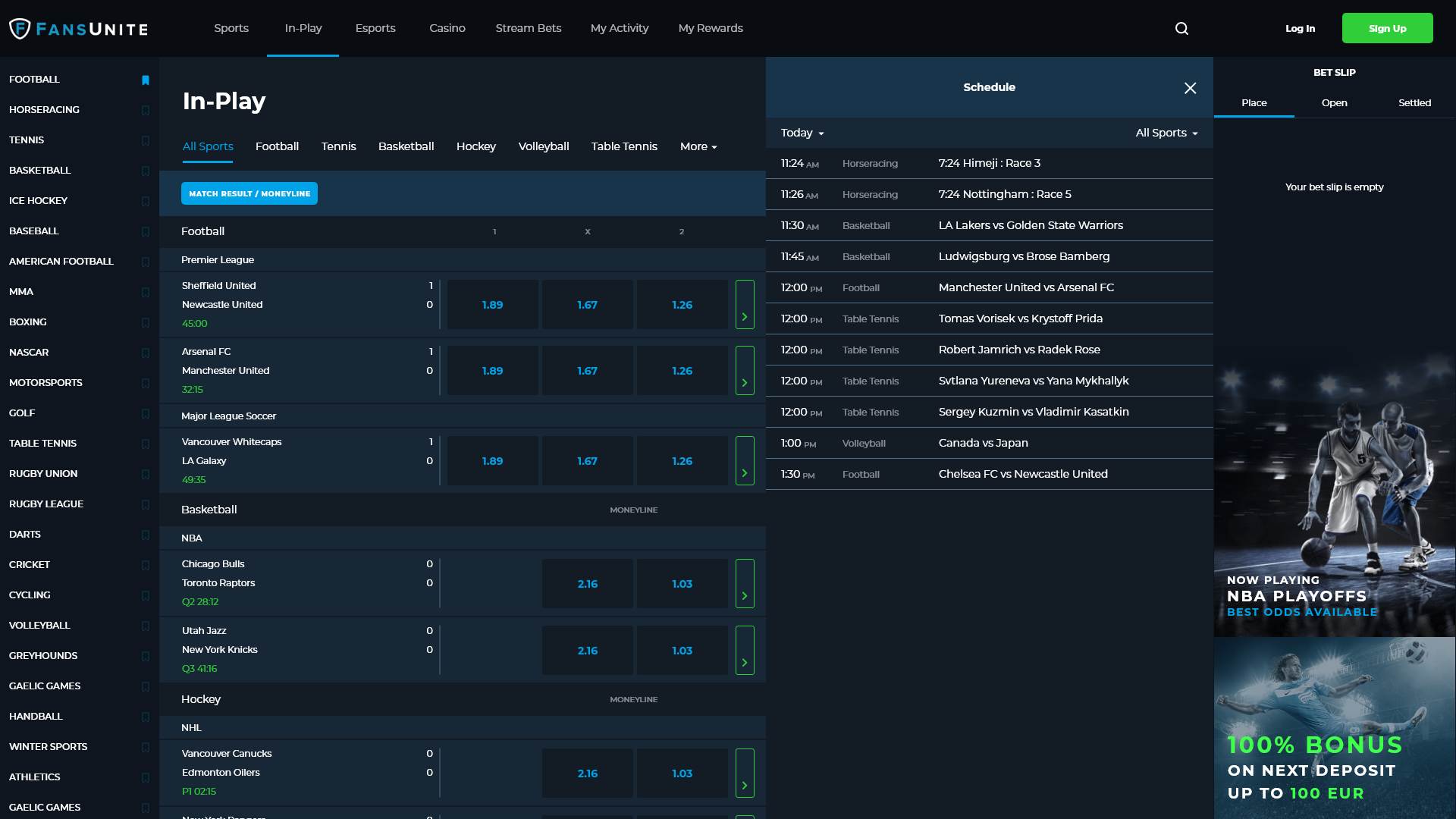Viewport: 1456px width, 819px height.
Task: Click the Sign Up button
Action: tap(1387, 28)
